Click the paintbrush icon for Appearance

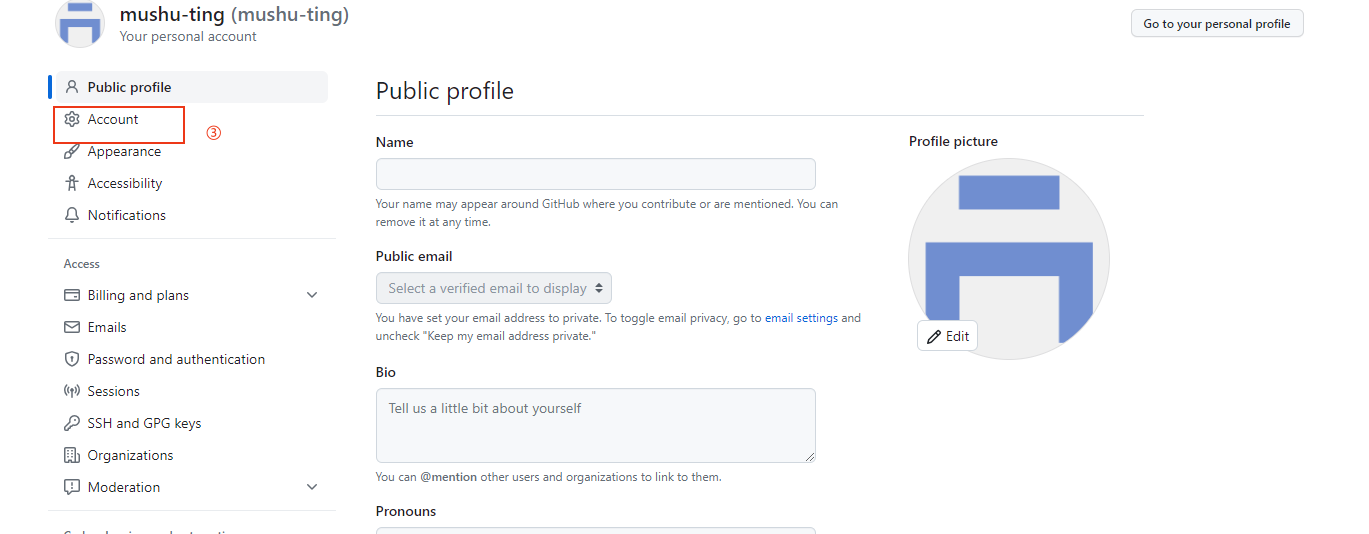point(71,151)
